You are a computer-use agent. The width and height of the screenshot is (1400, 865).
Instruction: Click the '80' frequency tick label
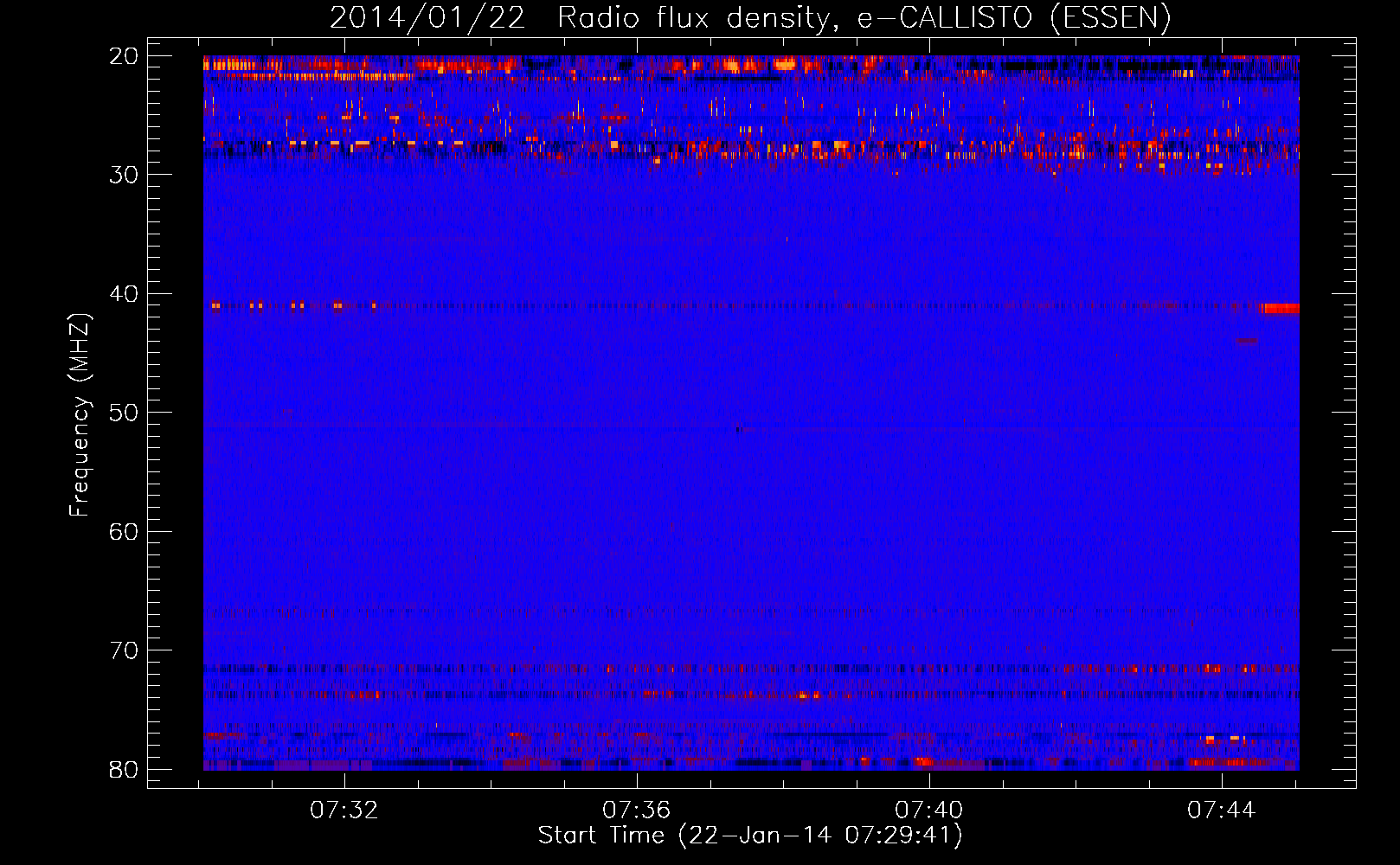point(124,769)
